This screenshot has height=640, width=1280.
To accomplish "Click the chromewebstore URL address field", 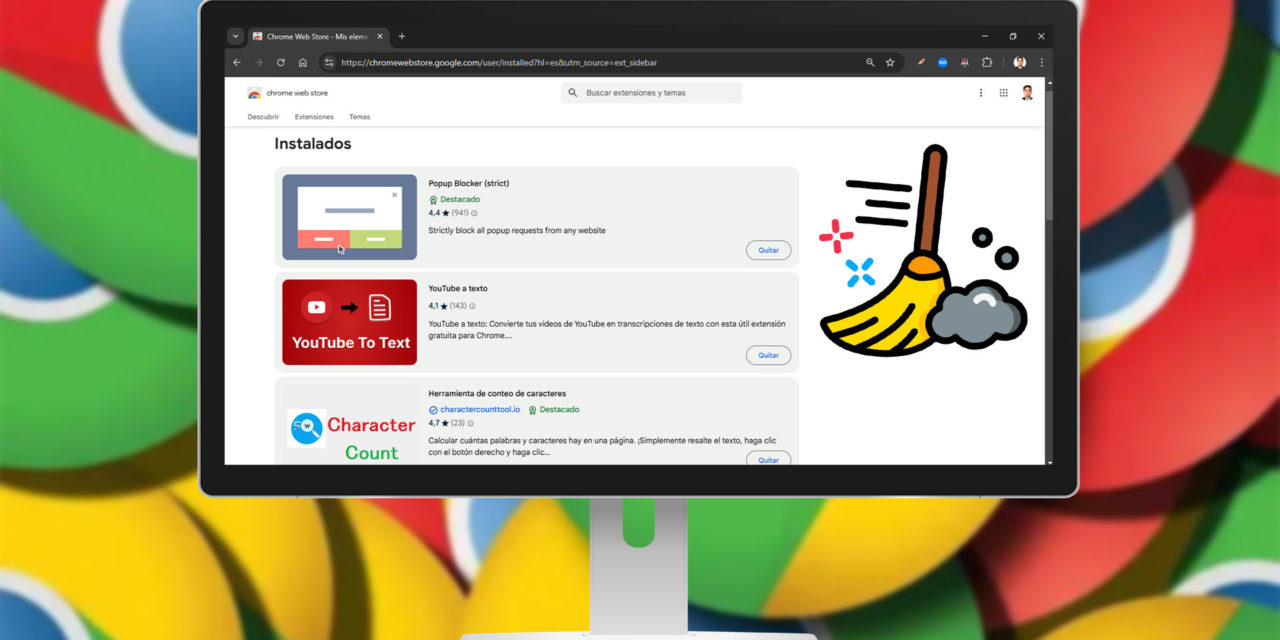I will coord(610,62).
